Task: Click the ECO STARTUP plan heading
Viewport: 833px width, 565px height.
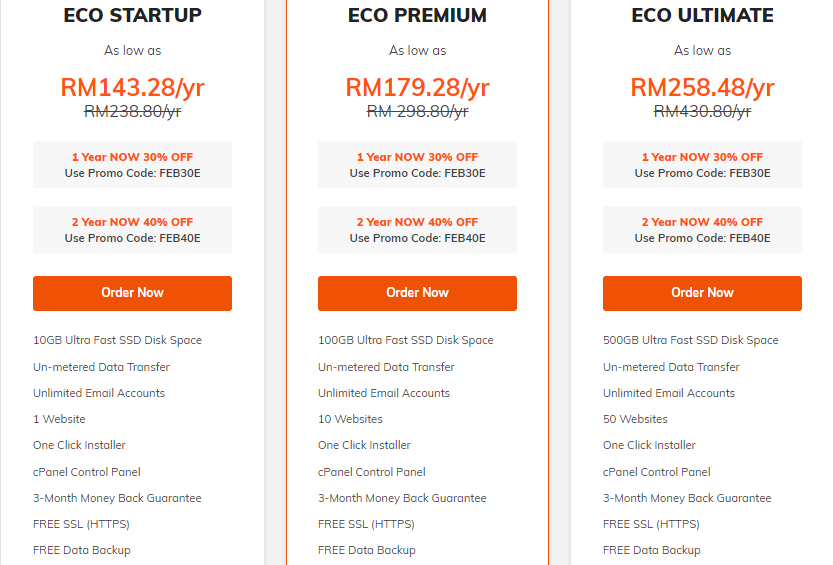Action: [132, 15]
